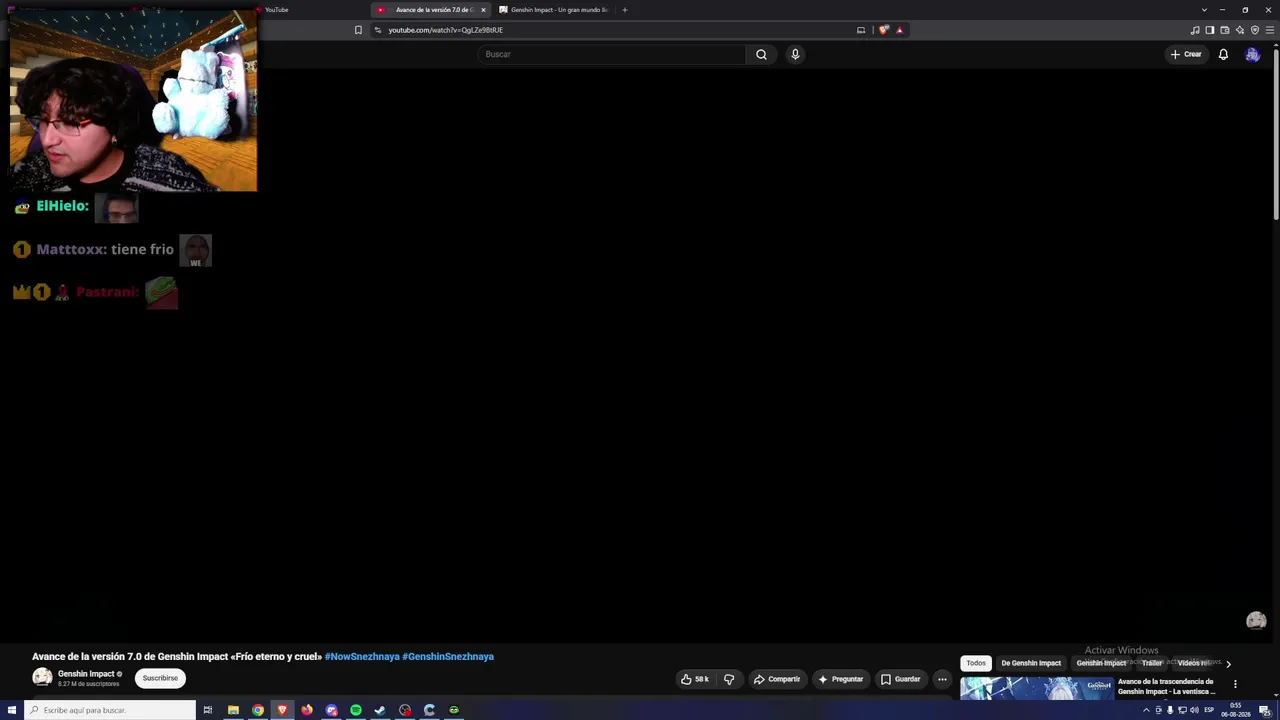
Task: Open the #GenshinSnezhnaya hashtag link
Action: (x=448, y=657)
